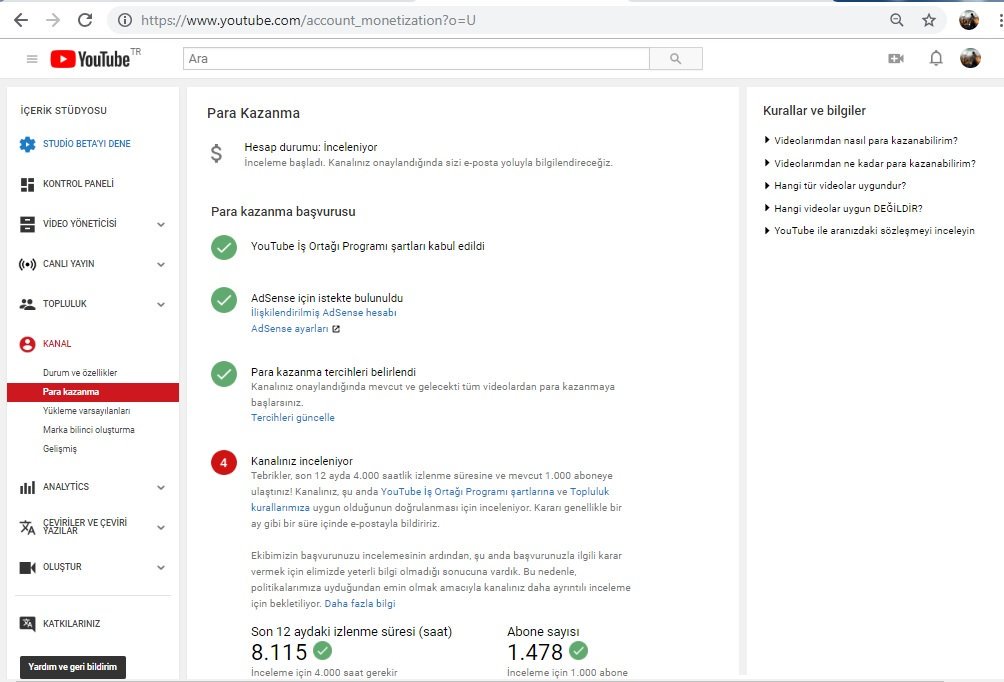1004x682 pixels.
Task: Expand Çeviriler ve Çeviri Yazılar chevron
Action: [x=161, y=527]
